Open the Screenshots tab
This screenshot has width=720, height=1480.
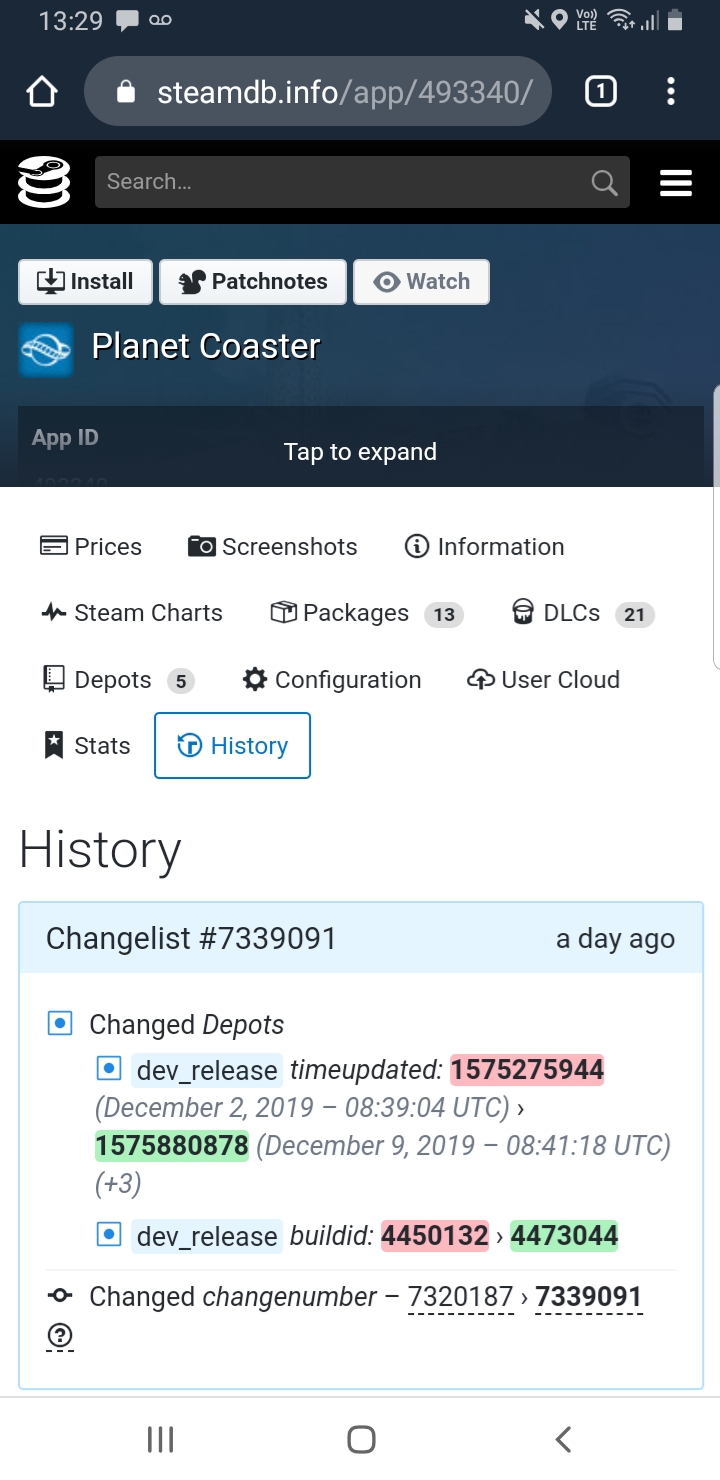pos(273,547)
